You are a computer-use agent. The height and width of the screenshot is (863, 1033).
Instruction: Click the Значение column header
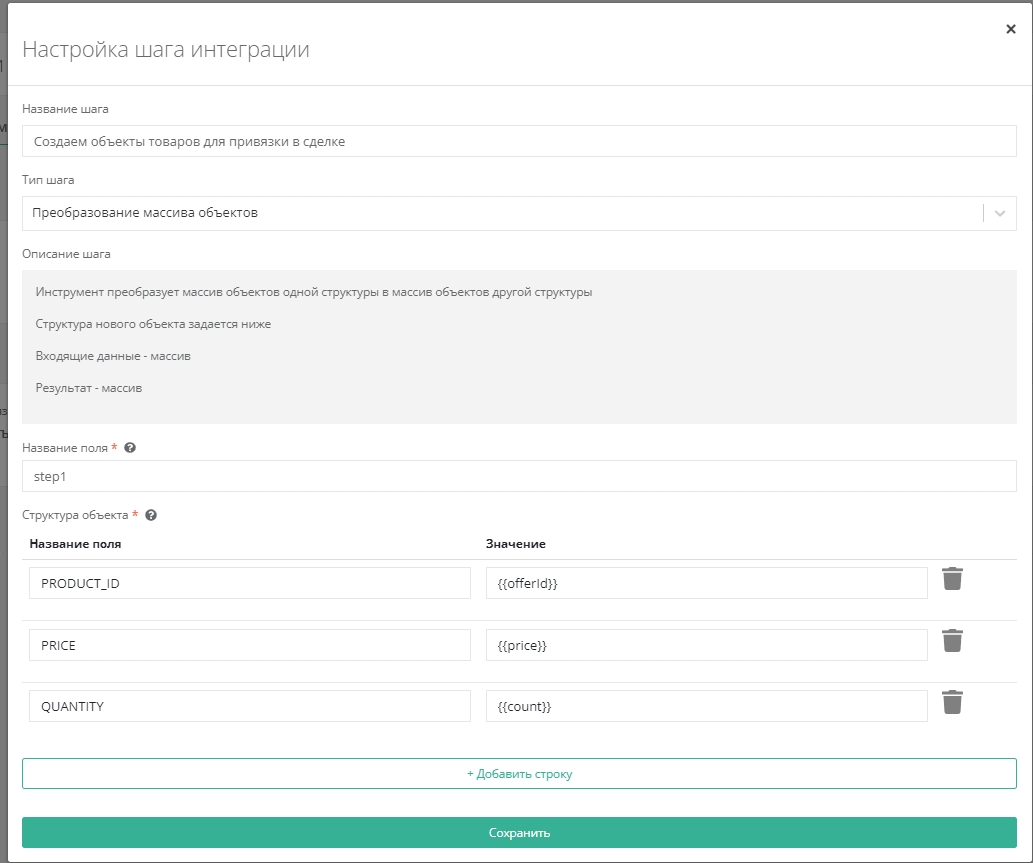click(x=516, y=544)
